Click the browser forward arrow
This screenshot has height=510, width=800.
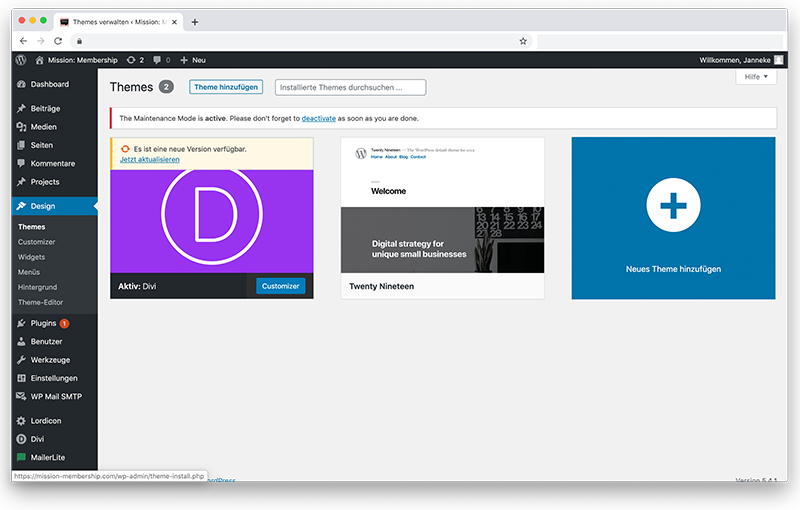pos(41,41)
